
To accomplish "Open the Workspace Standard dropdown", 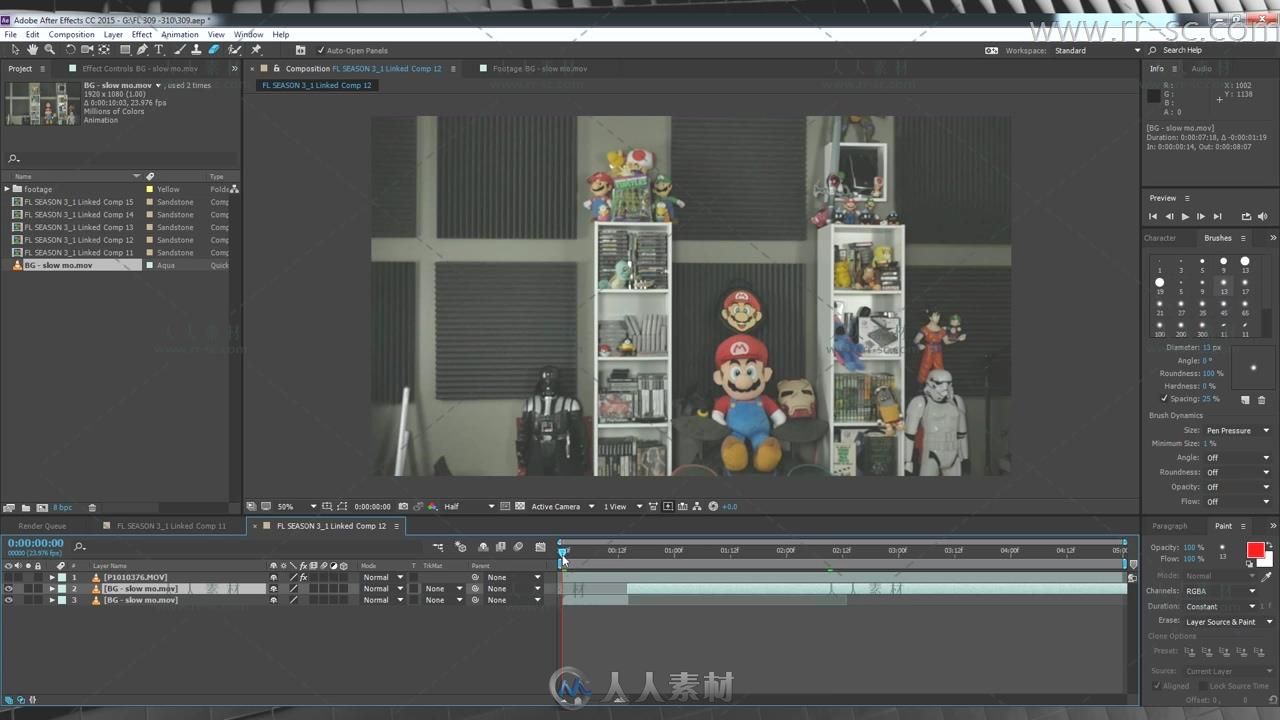I will click(1096, 50).
